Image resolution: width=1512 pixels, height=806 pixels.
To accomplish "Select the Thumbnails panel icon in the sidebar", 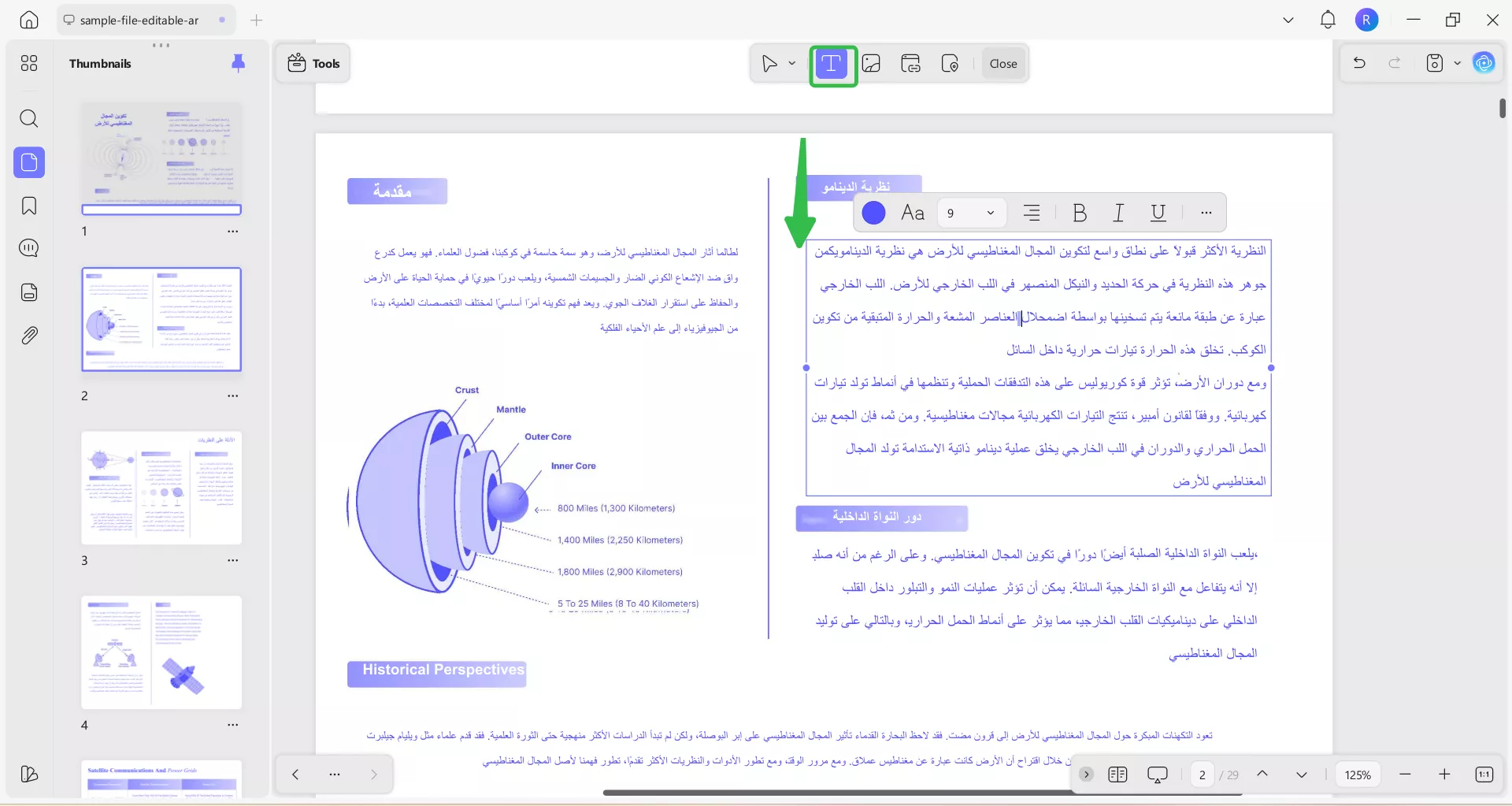I will pyautogui.click(x=29, y=162).
